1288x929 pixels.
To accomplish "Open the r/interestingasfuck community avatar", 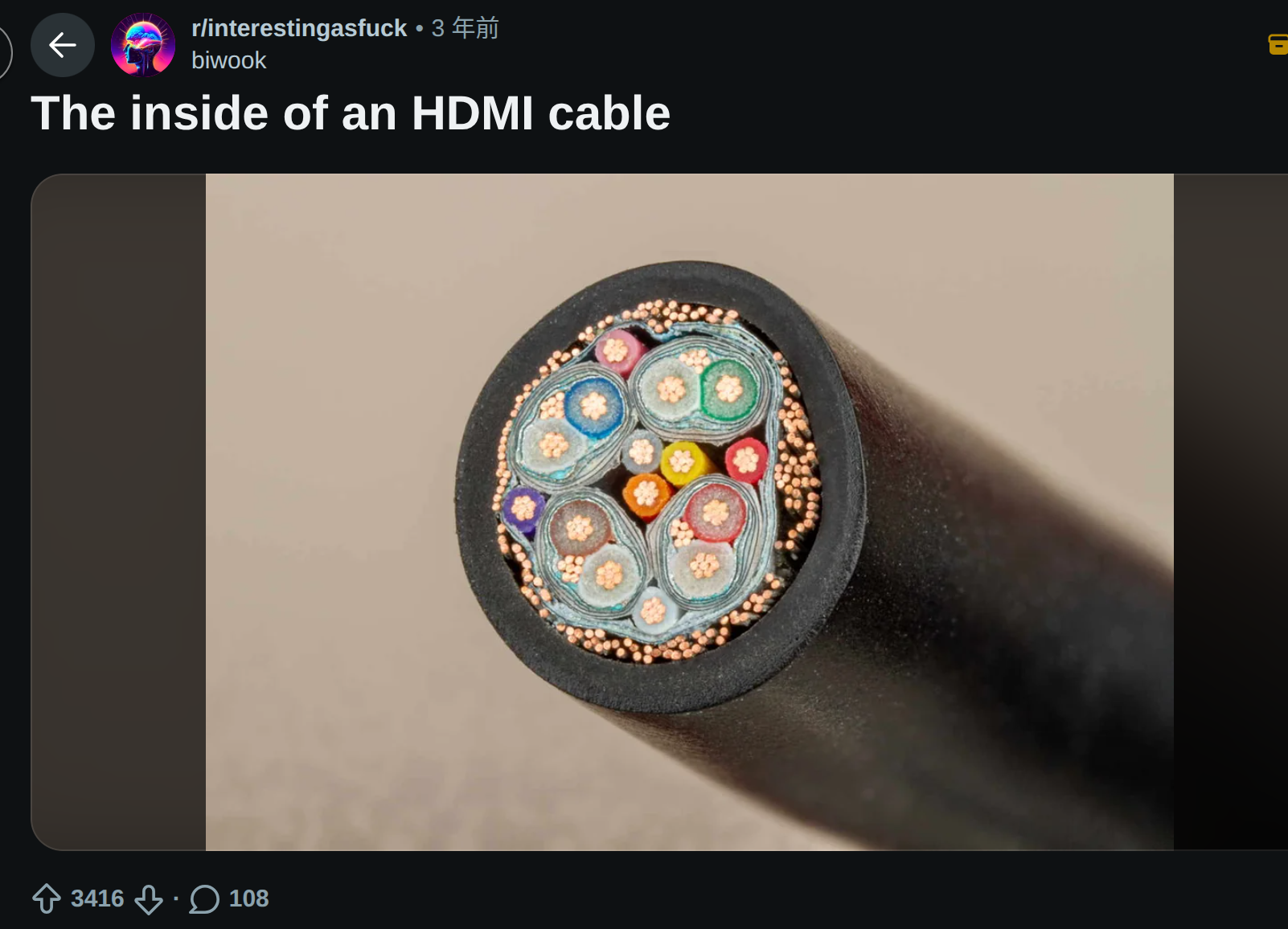I will 143,45.
